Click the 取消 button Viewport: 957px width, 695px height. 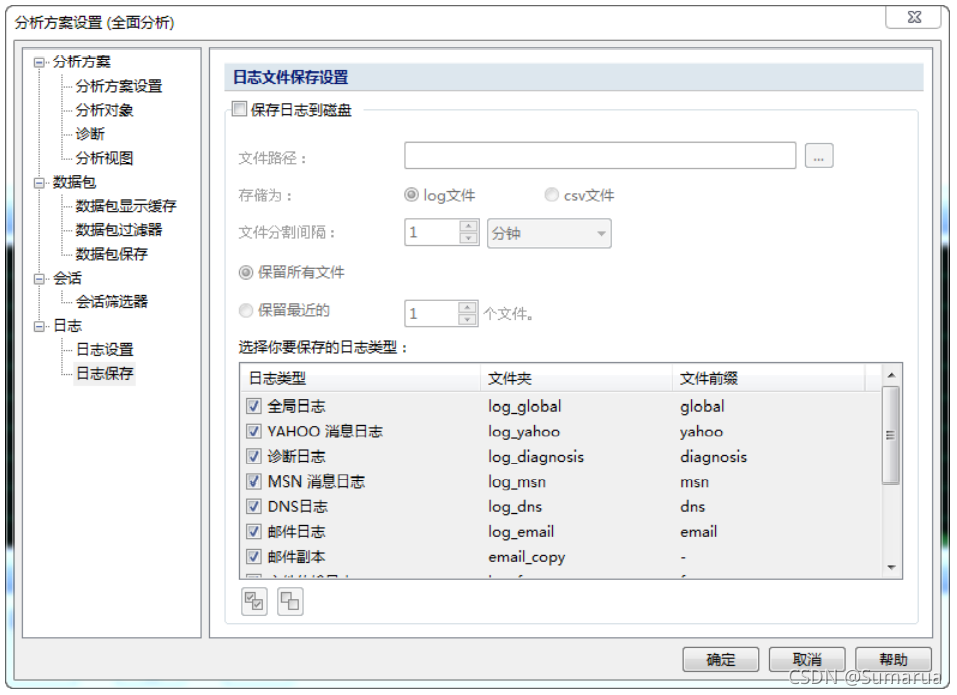pyautogui.click(x=807, y=660)
